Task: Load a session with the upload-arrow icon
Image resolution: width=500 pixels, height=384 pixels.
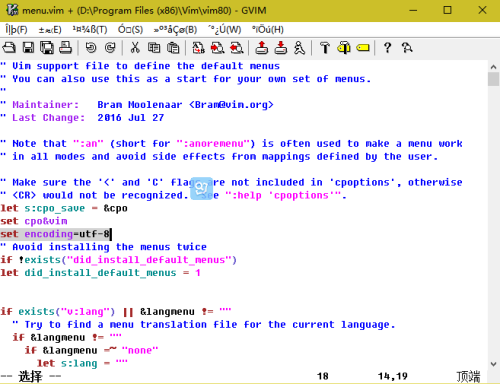Action: (262, 48)
